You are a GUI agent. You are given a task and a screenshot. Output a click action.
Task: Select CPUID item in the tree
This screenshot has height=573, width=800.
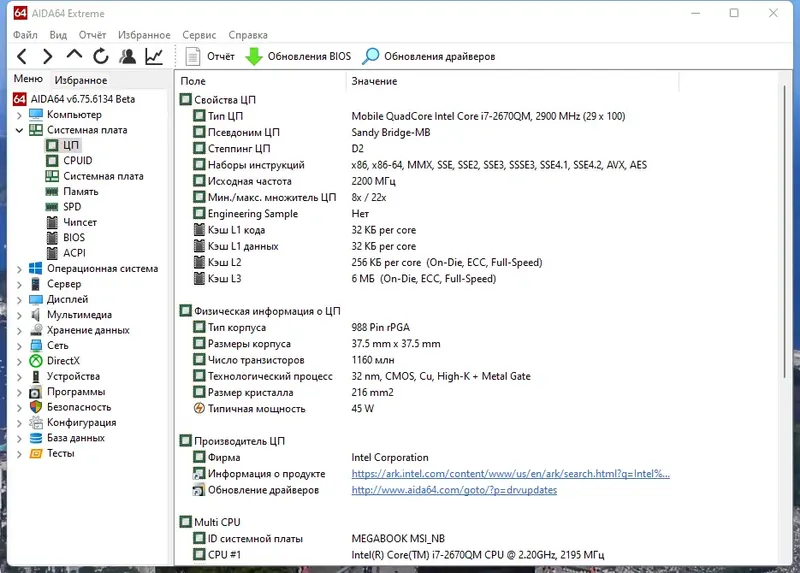[x=78, y=161]
